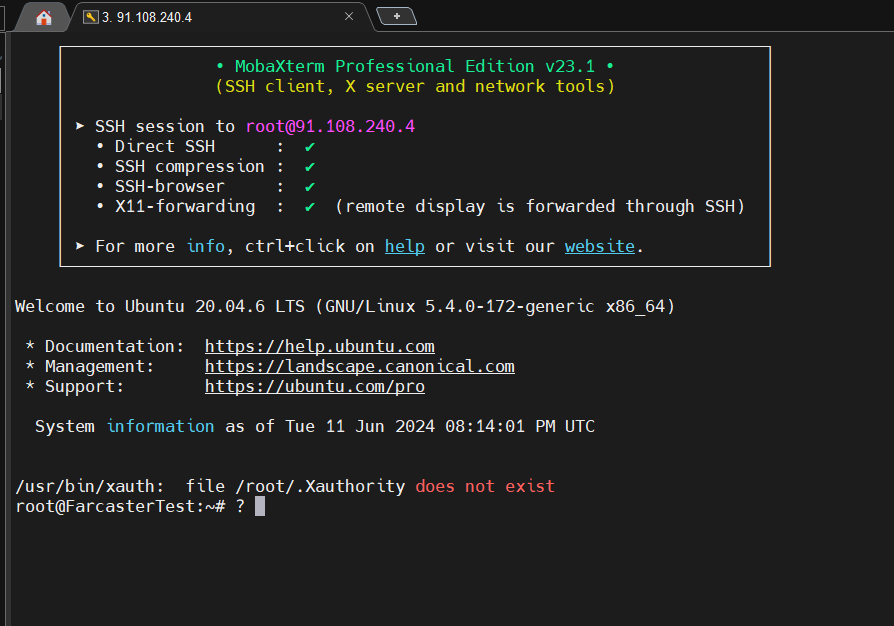Click the pink root@91.108.240.4 session address
This screenshot has height=626, width=894.
[x=329, y=127]
